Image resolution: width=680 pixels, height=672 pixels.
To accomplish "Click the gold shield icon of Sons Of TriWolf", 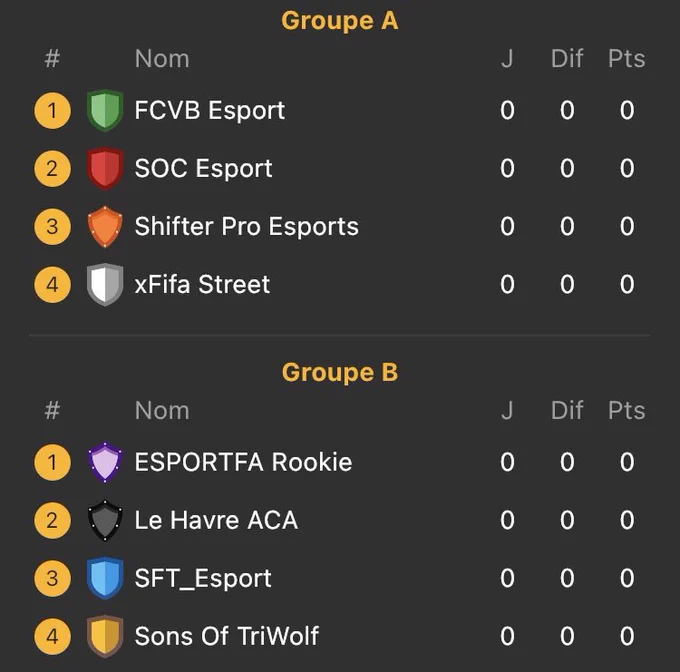I will point(105,636).
